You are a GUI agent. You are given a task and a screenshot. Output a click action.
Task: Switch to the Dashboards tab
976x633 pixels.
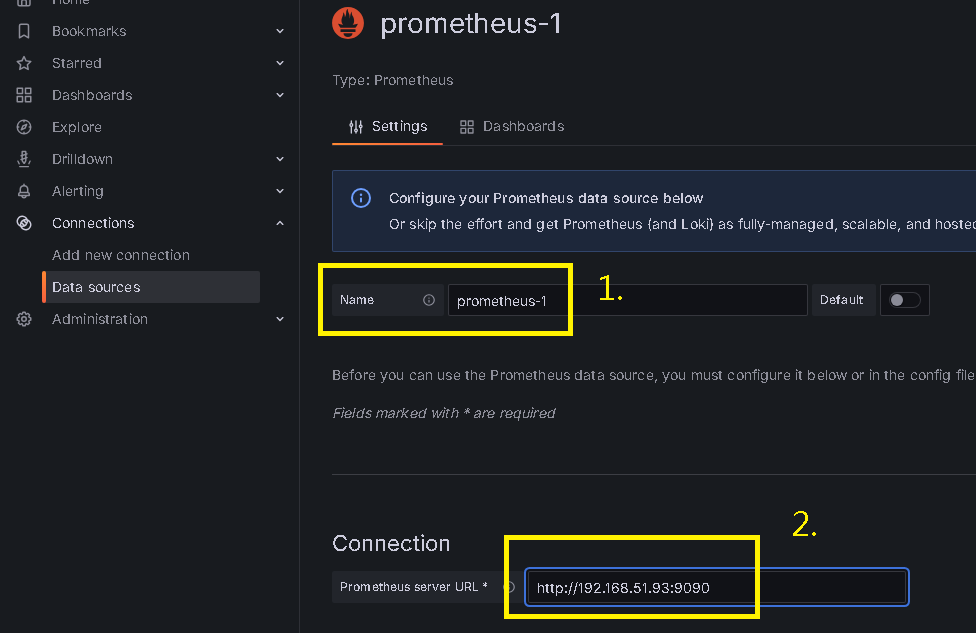click(512, 126)
